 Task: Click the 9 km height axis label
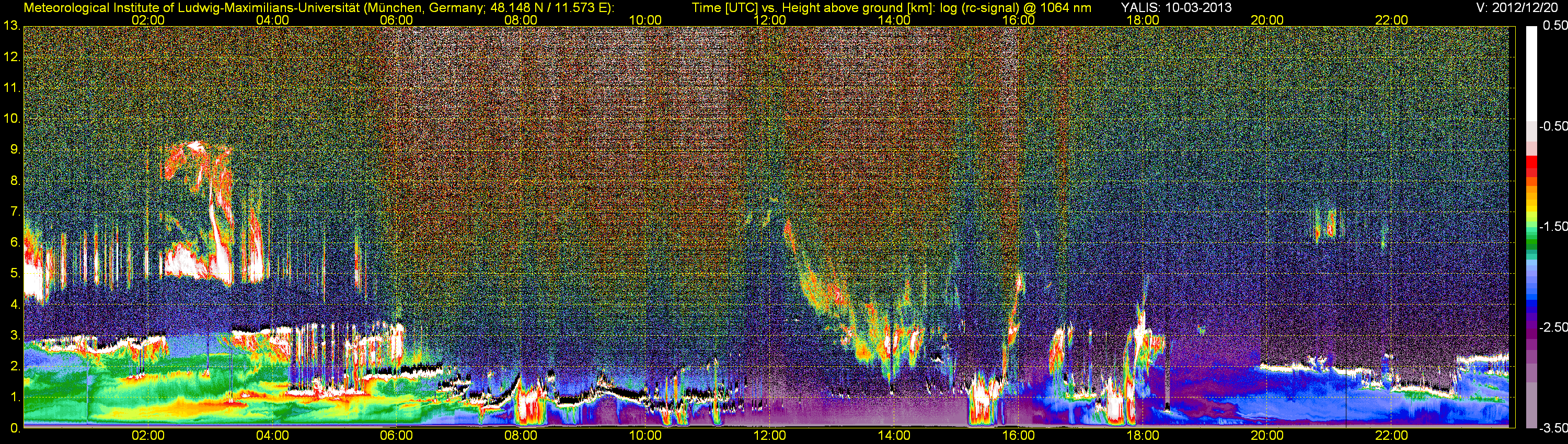15,149
